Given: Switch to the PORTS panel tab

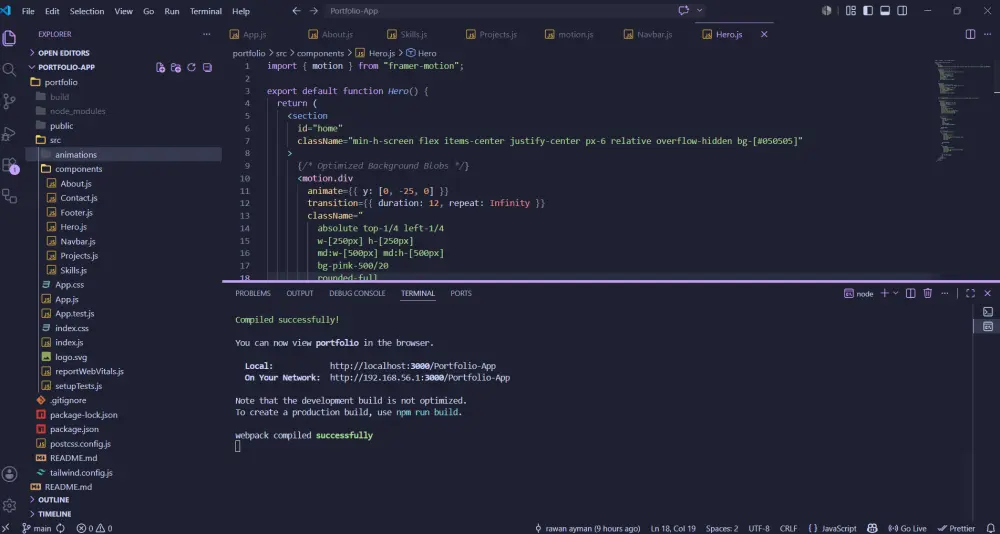Looking at the screenshot, I should (x=461, y=293).
